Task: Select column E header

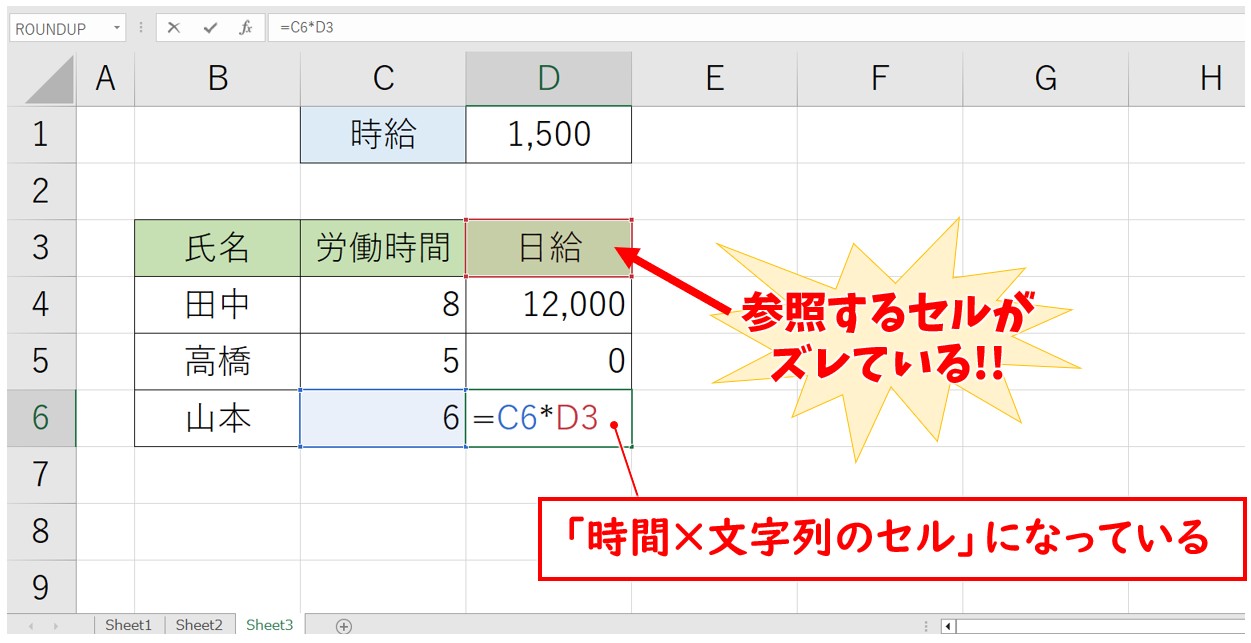Action: click(x=714, y=79)
